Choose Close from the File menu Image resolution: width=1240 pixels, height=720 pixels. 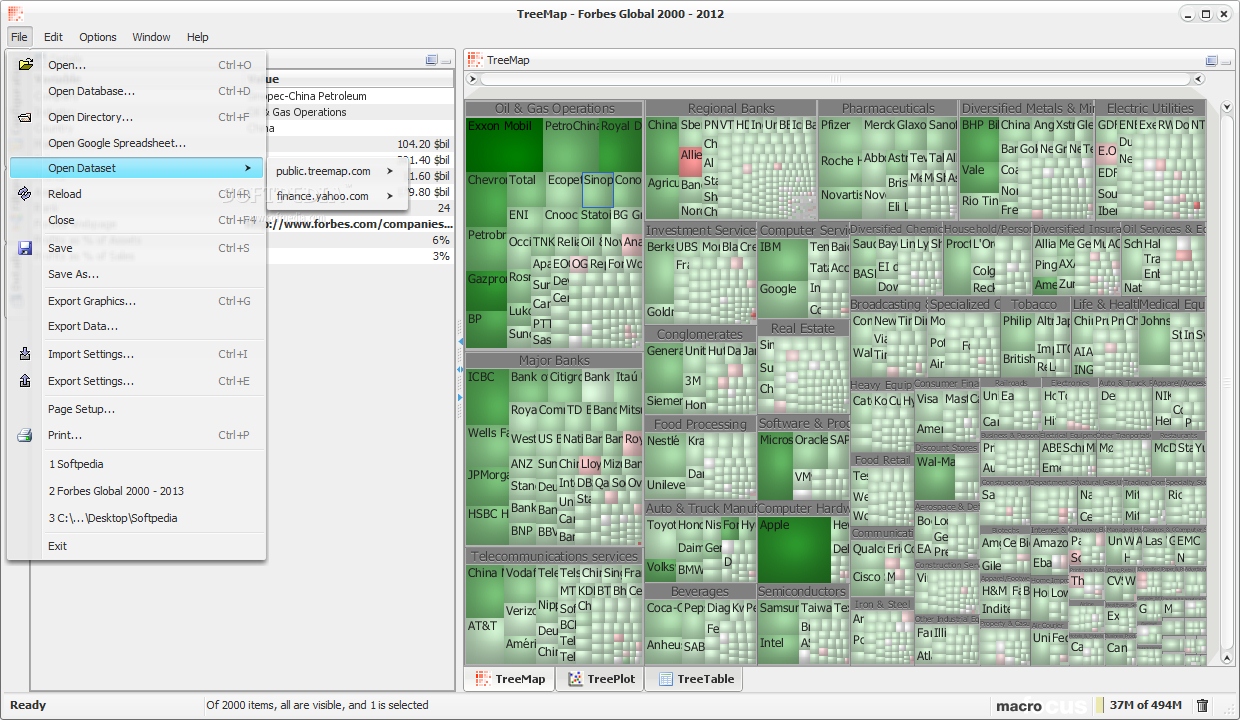pos(136,220)
